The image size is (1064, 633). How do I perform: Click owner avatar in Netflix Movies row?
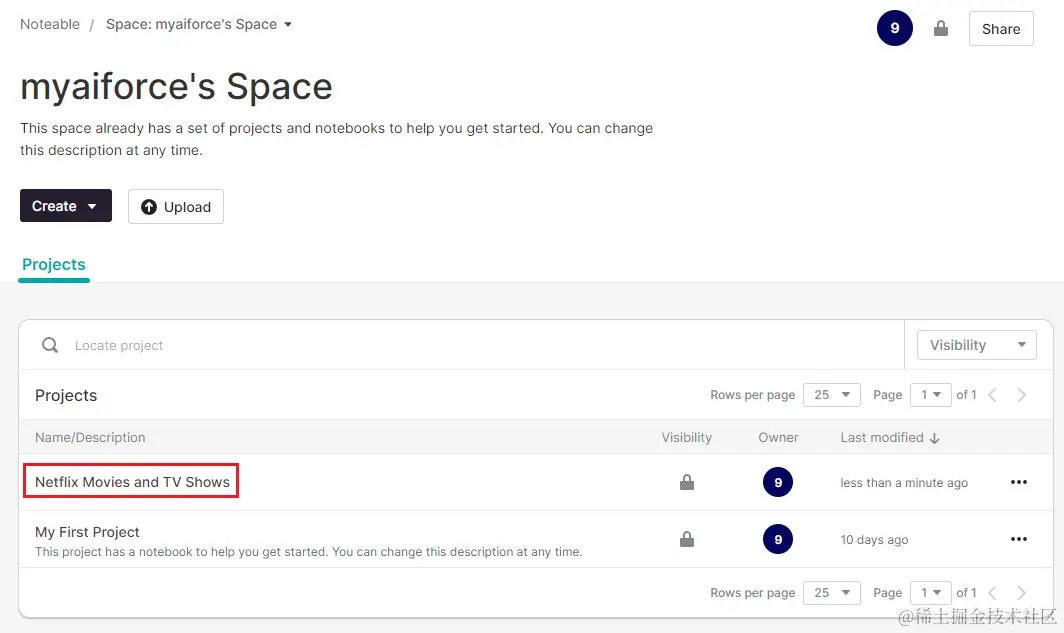point(778,482)
